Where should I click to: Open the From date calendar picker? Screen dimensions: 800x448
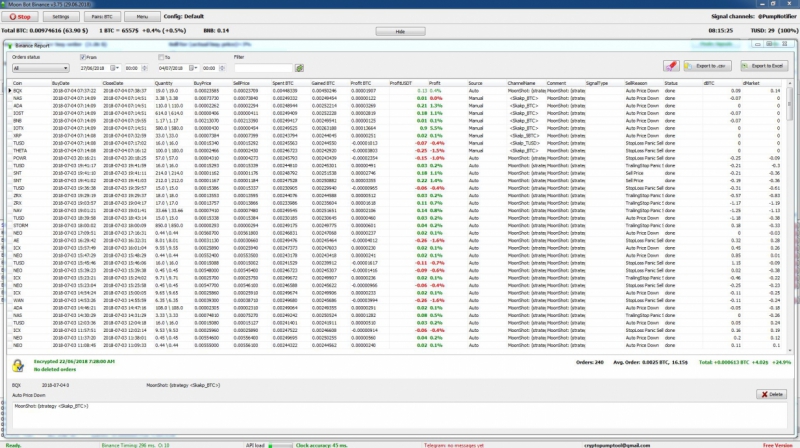tap(114, 68)
